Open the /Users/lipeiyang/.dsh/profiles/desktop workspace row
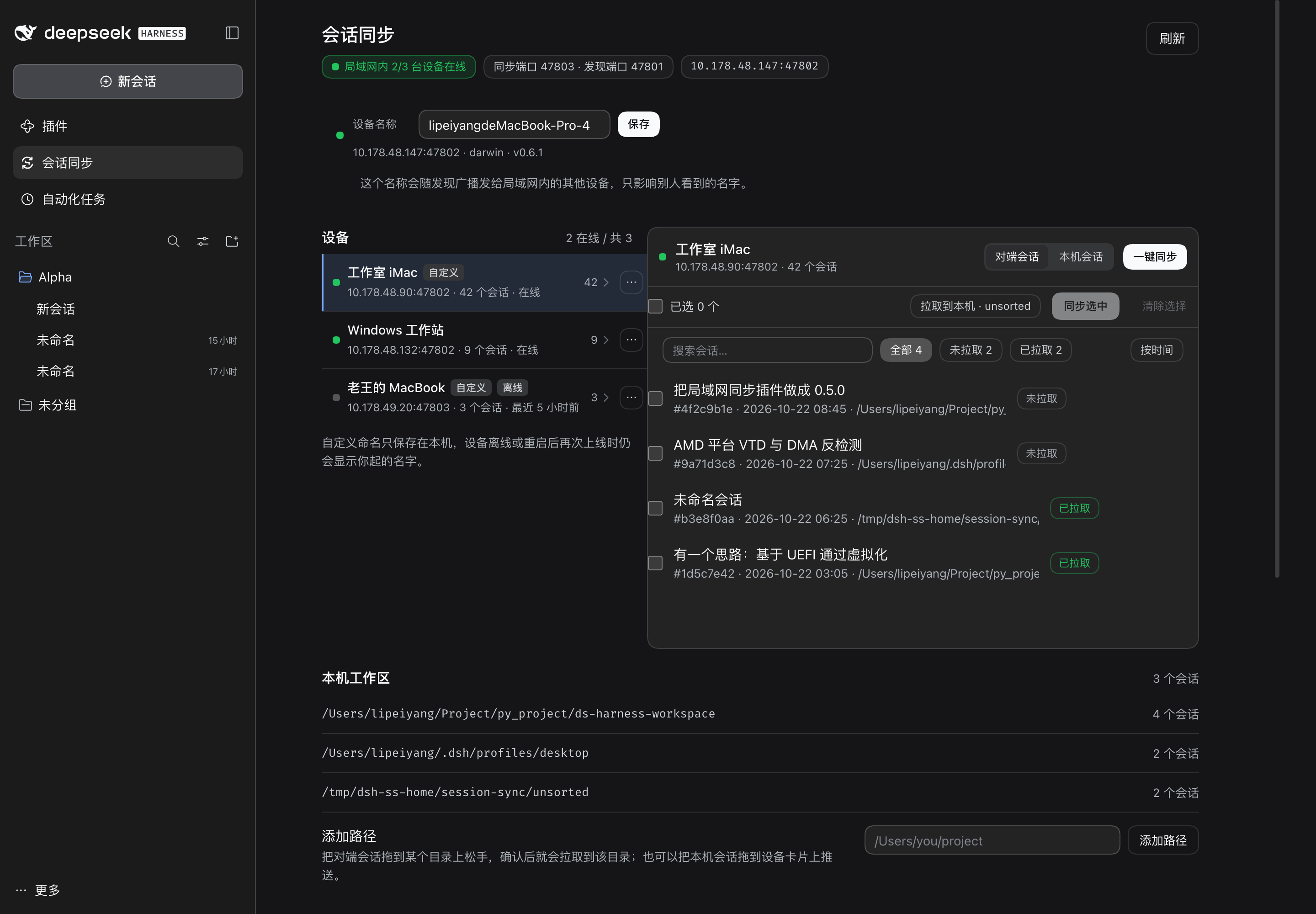Screen dimensions: 1316x914 click(759, 753)
